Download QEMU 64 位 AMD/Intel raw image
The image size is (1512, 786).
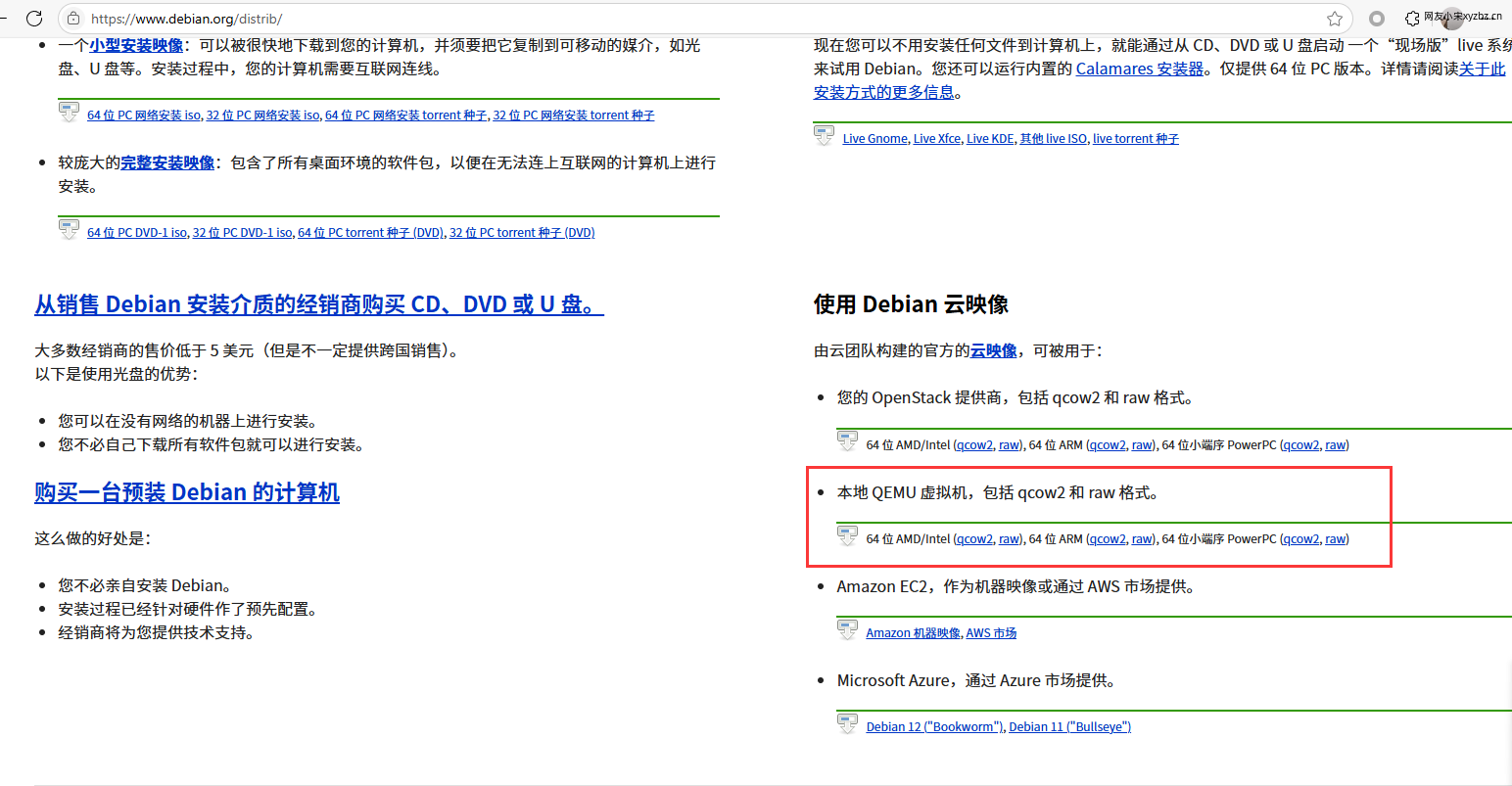(x=1009, y=539)
